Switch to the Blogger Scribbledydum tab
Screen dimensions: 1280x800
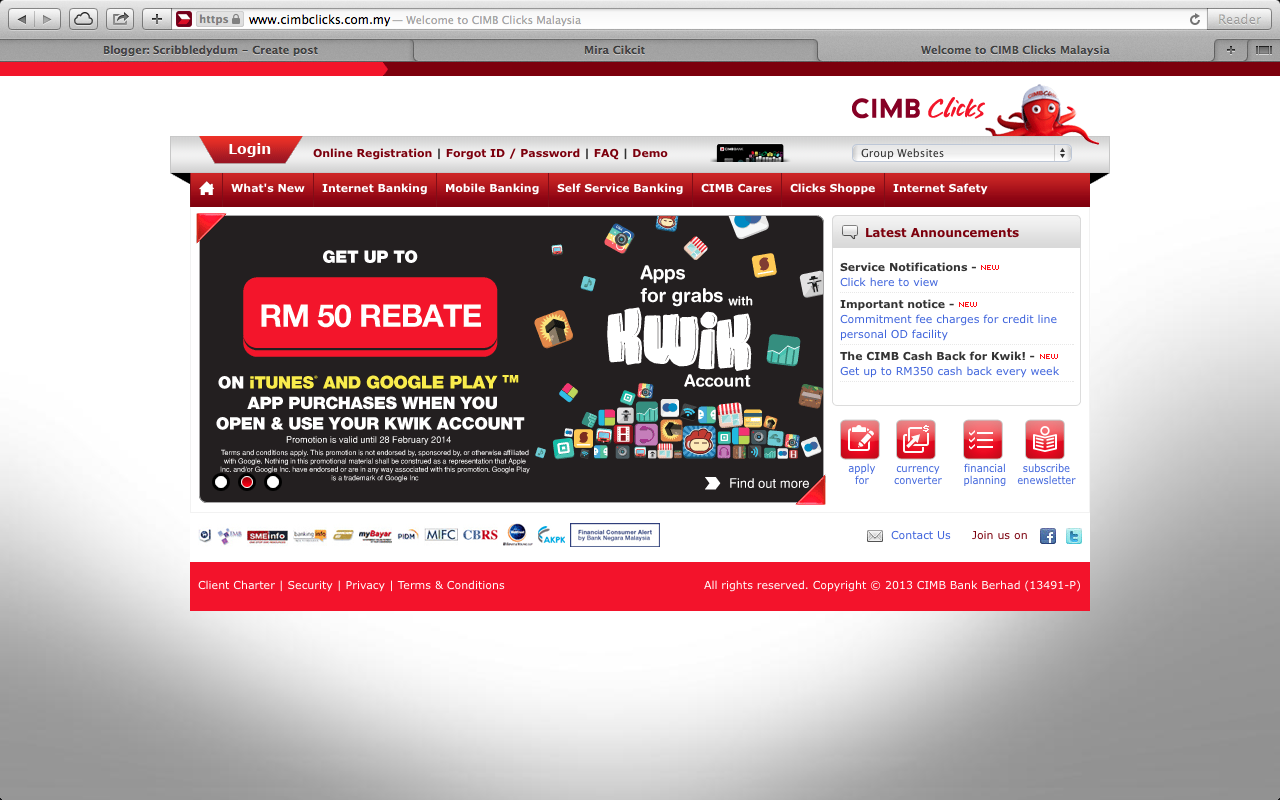tap(210, 50)
